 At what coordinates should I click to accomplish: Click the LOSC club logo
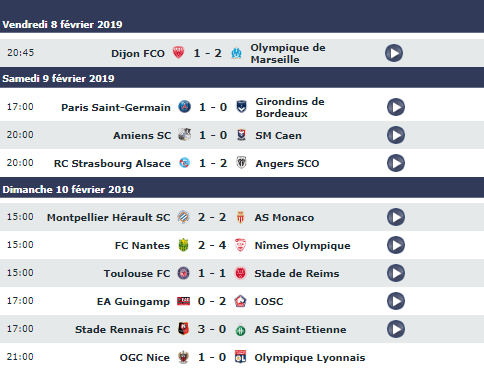tap(240, 301)
